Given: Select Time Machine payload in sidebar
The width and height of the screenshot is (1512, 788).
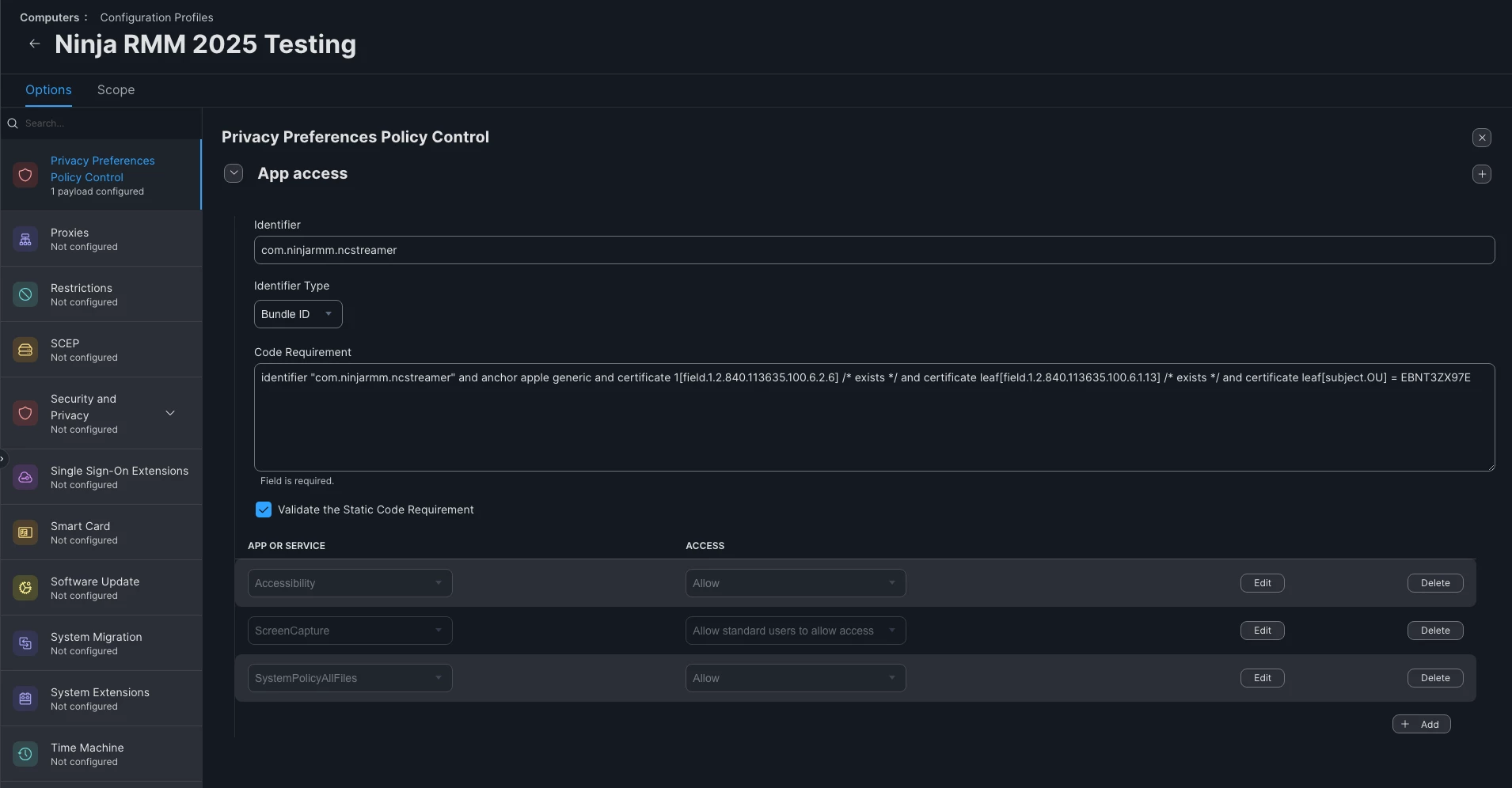Looking at the screenshot, I should point(101,754).
